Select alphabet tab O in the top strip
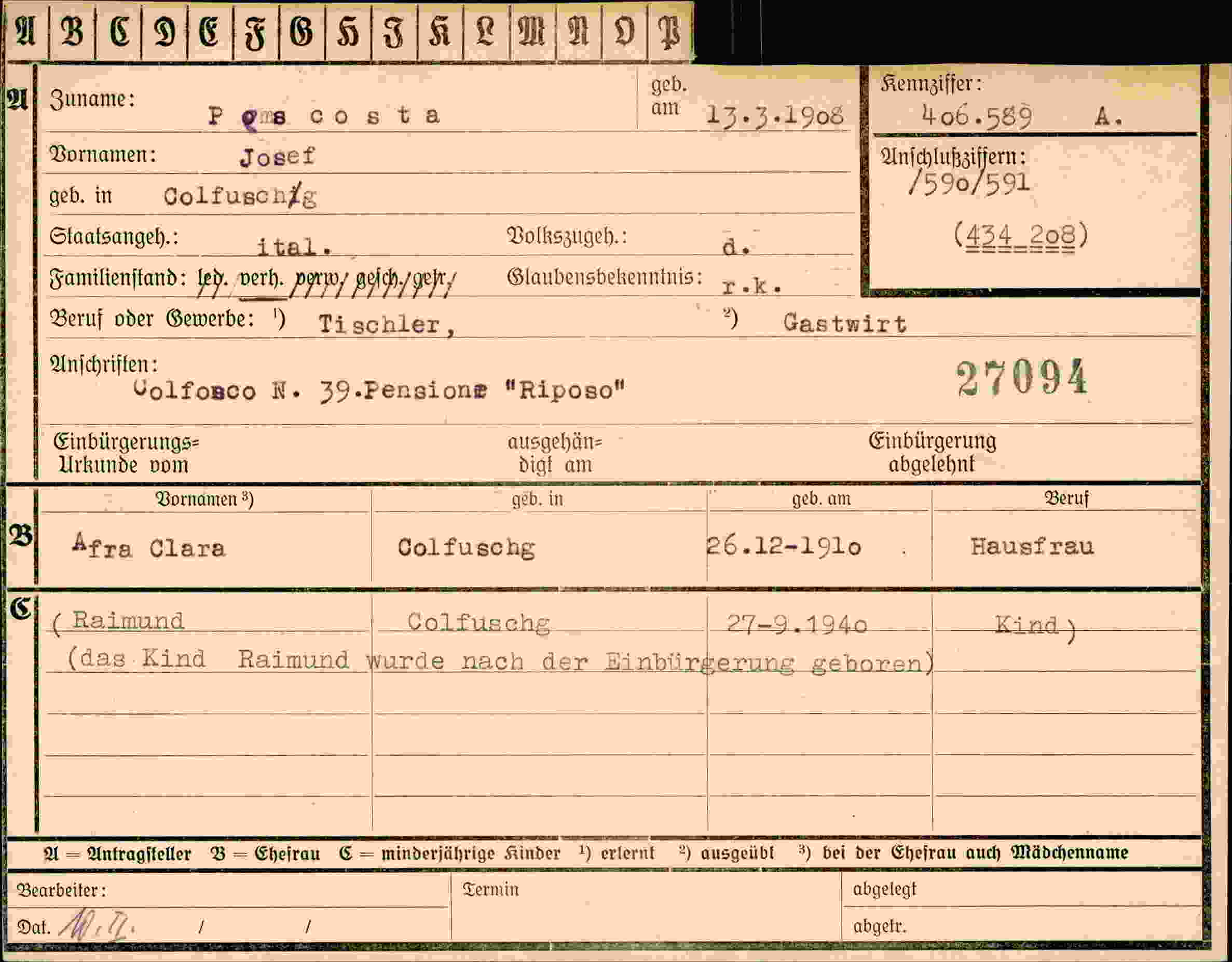Screen dimensions: 1232x962 click(x=624, y=31)
